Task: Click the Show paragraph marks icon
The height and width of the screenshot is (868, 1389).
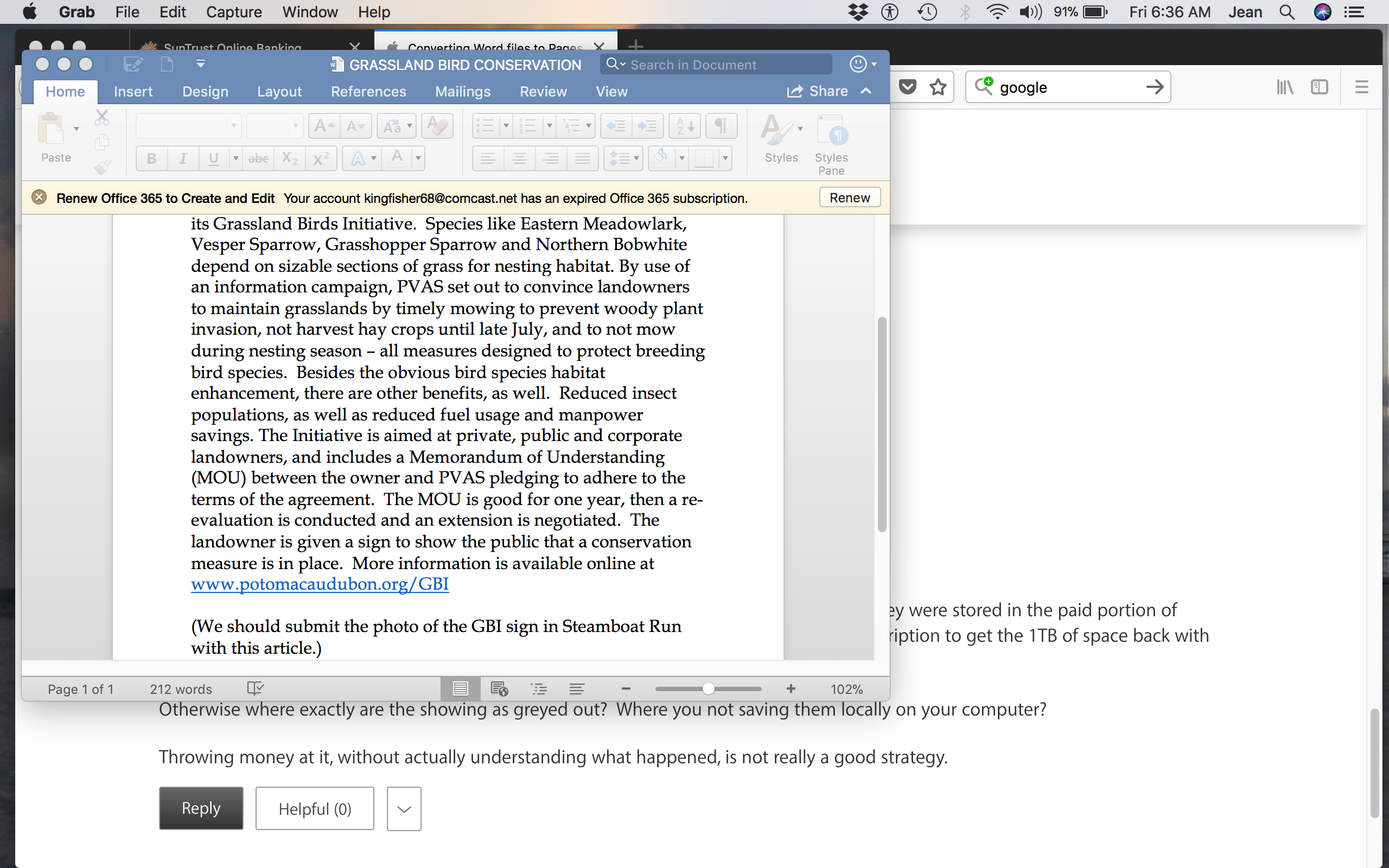Action: [x=721, y=126]
